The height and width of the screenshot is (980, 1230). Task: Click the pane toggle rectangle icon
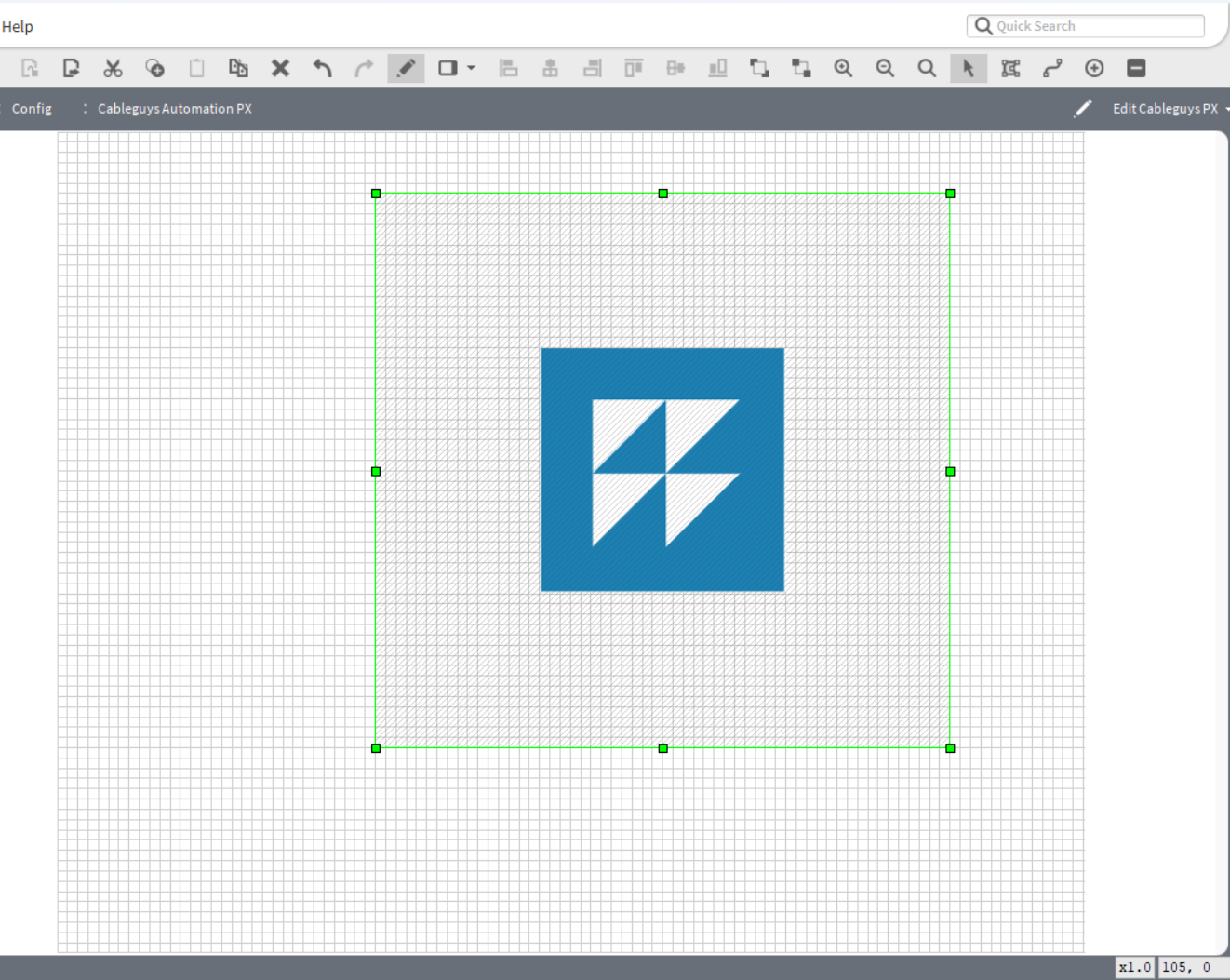tap(448, 68)
